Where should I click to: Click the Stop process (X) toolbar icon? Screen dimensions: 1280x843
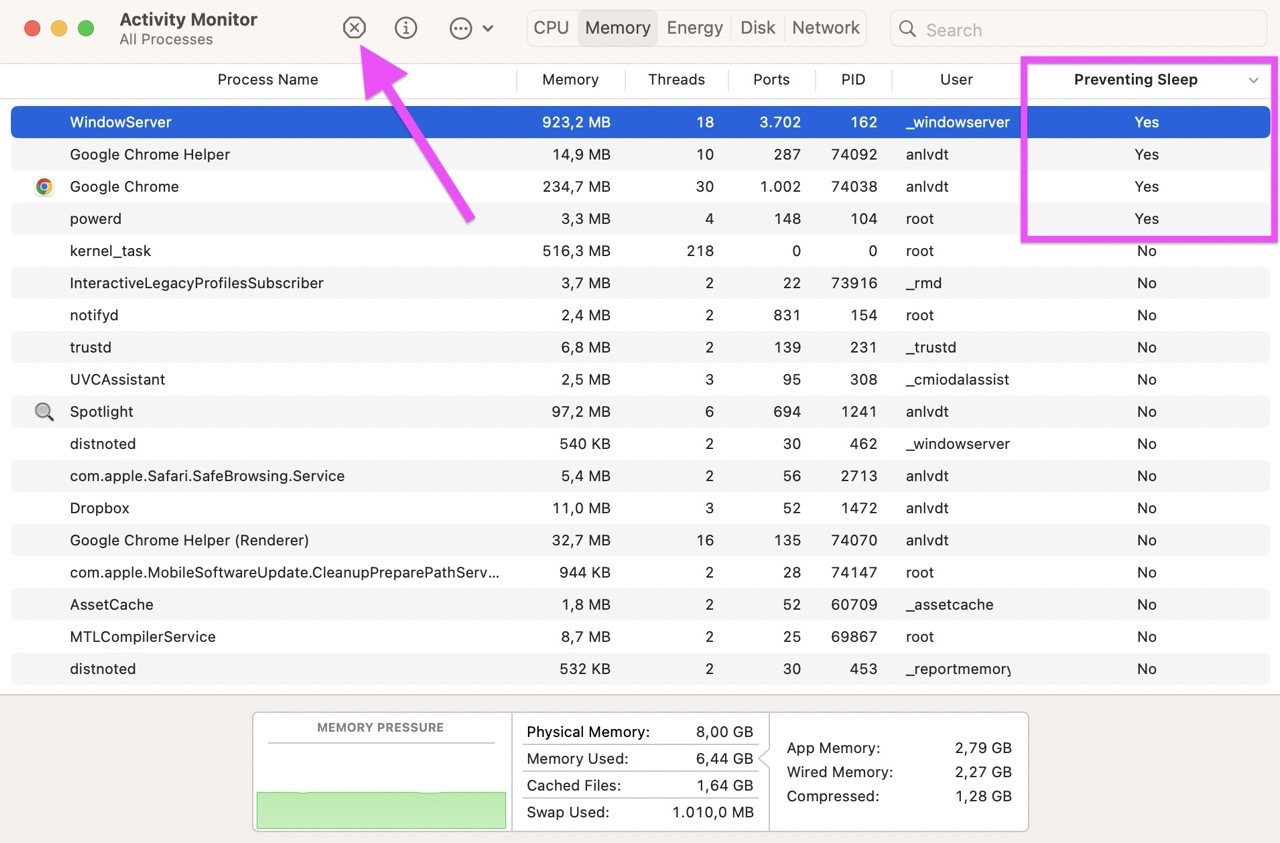tap(354, 28)
